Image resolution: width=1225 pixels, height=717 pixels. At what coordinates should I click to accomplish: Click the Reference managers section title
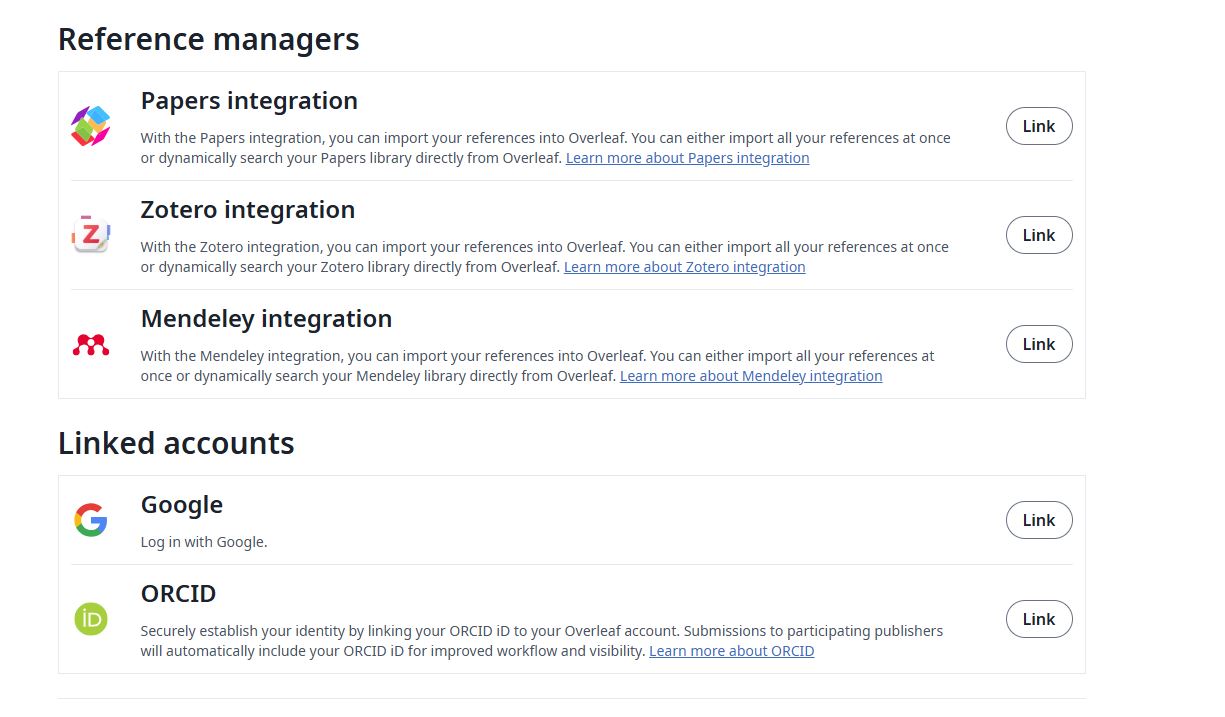pos(208,40)
